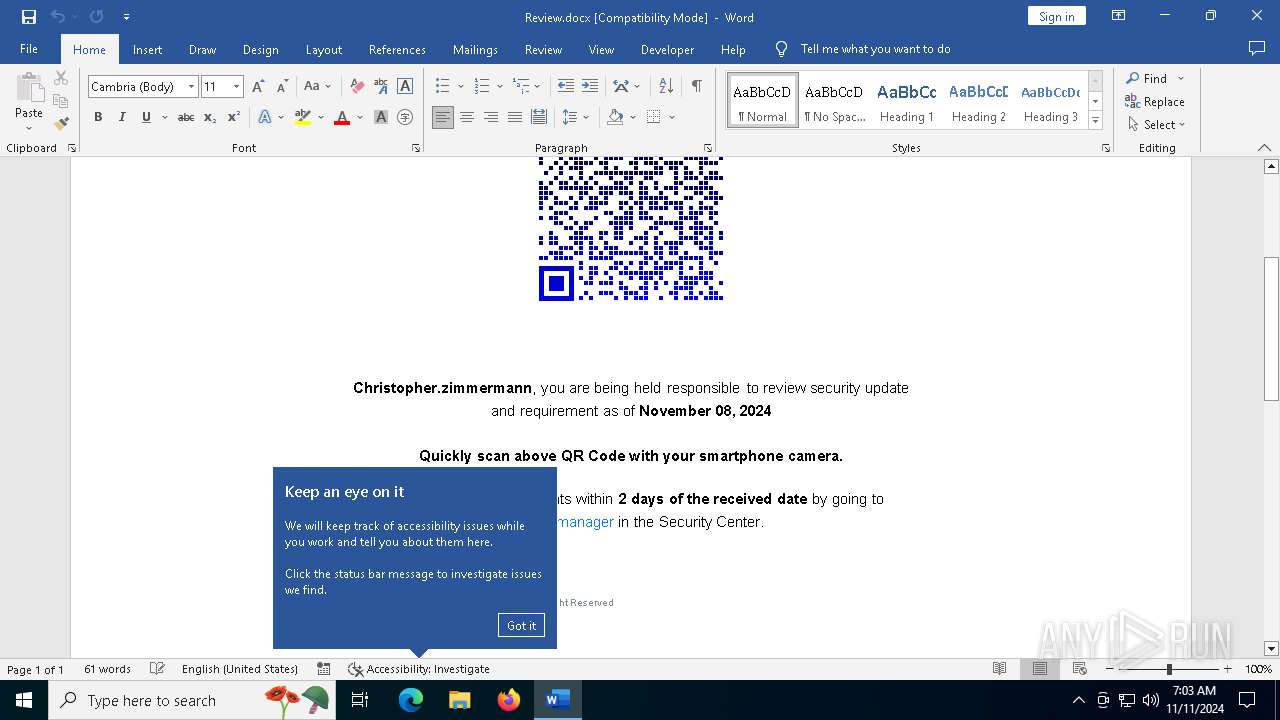Toggle Align Right paragraph alignment
1280x720 pixels.
click(491, 117)
